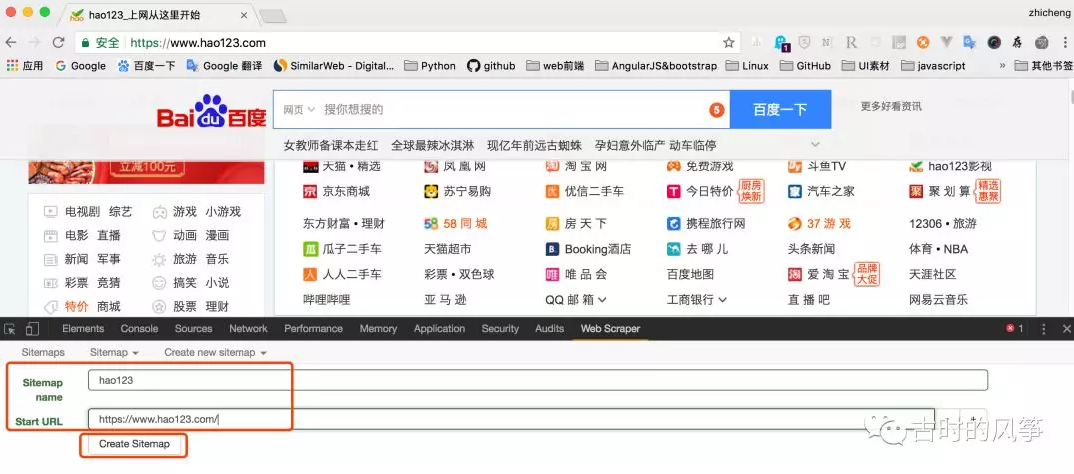Open the Sitemaps menu item

[x=43, y=352]
